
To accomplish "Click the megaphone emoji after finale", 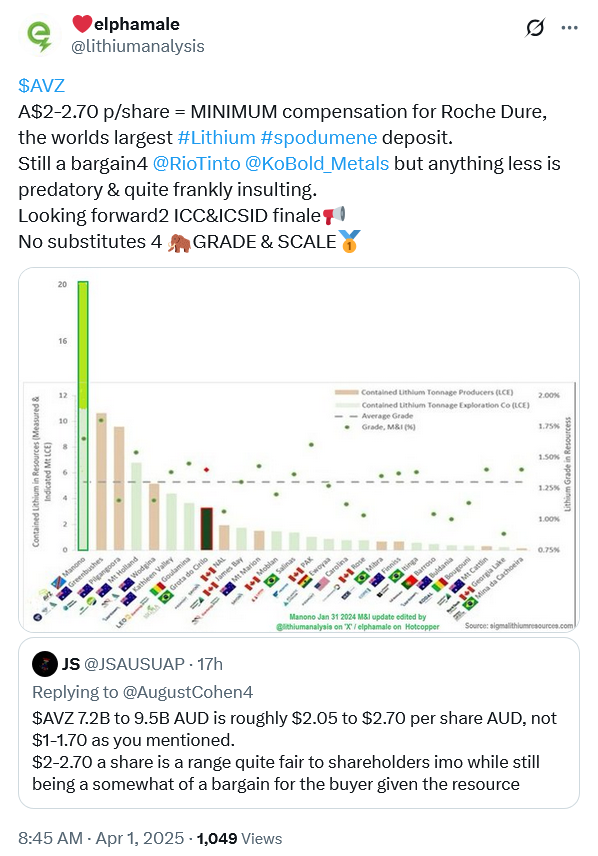I will tap(334, 215).
